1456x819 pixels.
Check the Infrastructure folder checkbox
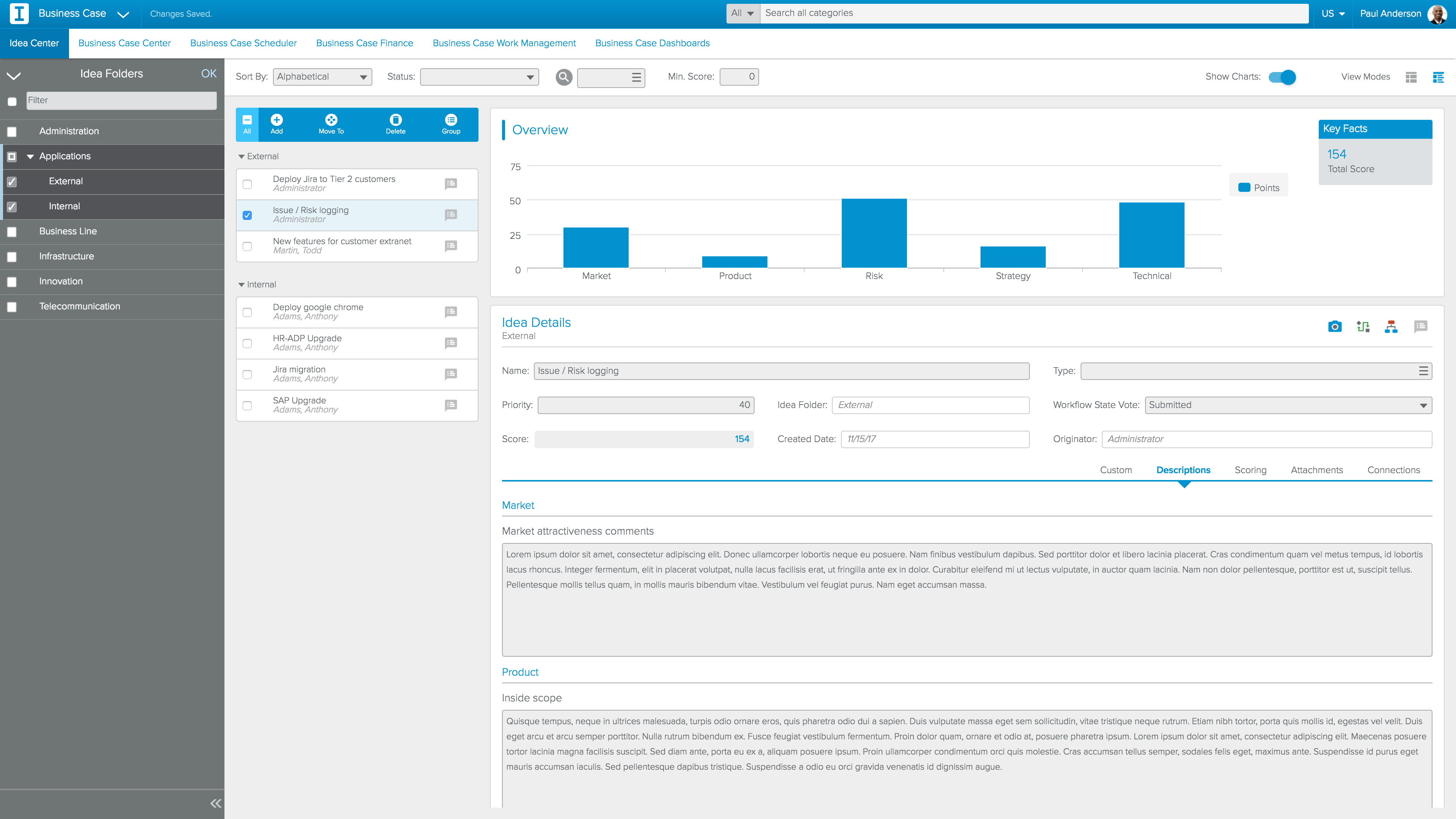point(12,257)
